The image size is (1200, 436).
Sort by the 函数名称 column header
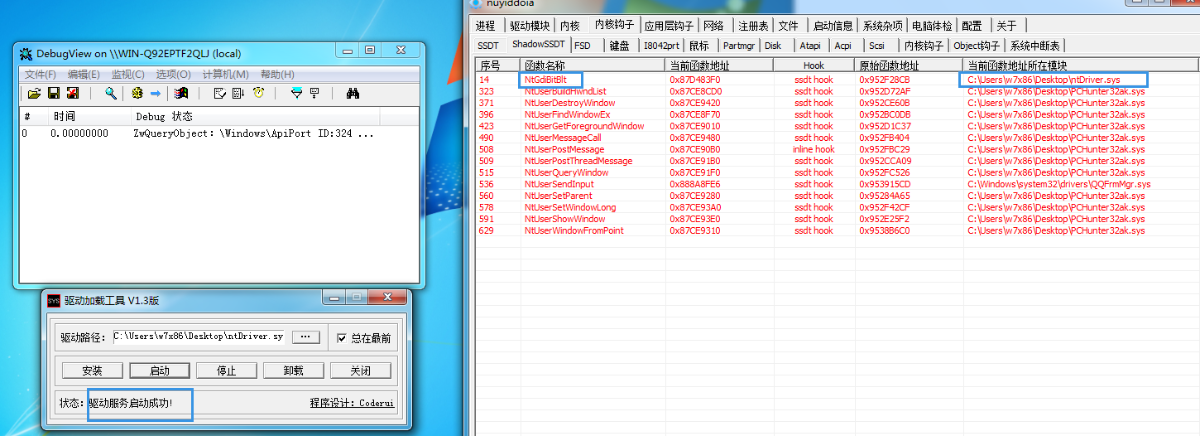pyautogui.click(x=593, y=65)
